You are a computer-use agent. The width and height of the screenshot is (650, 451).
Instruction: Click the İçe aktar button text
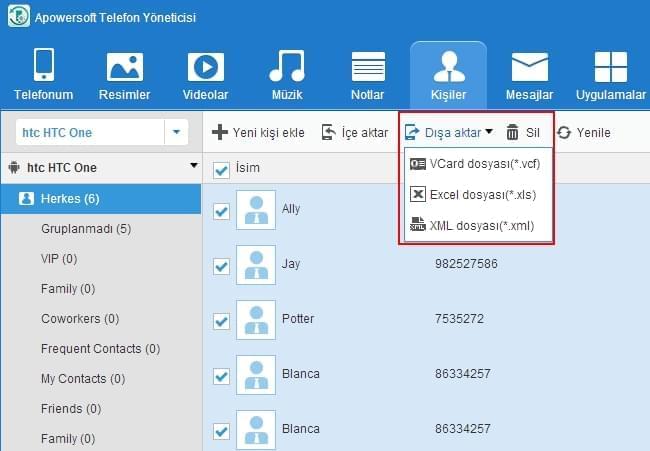(365, 133)
